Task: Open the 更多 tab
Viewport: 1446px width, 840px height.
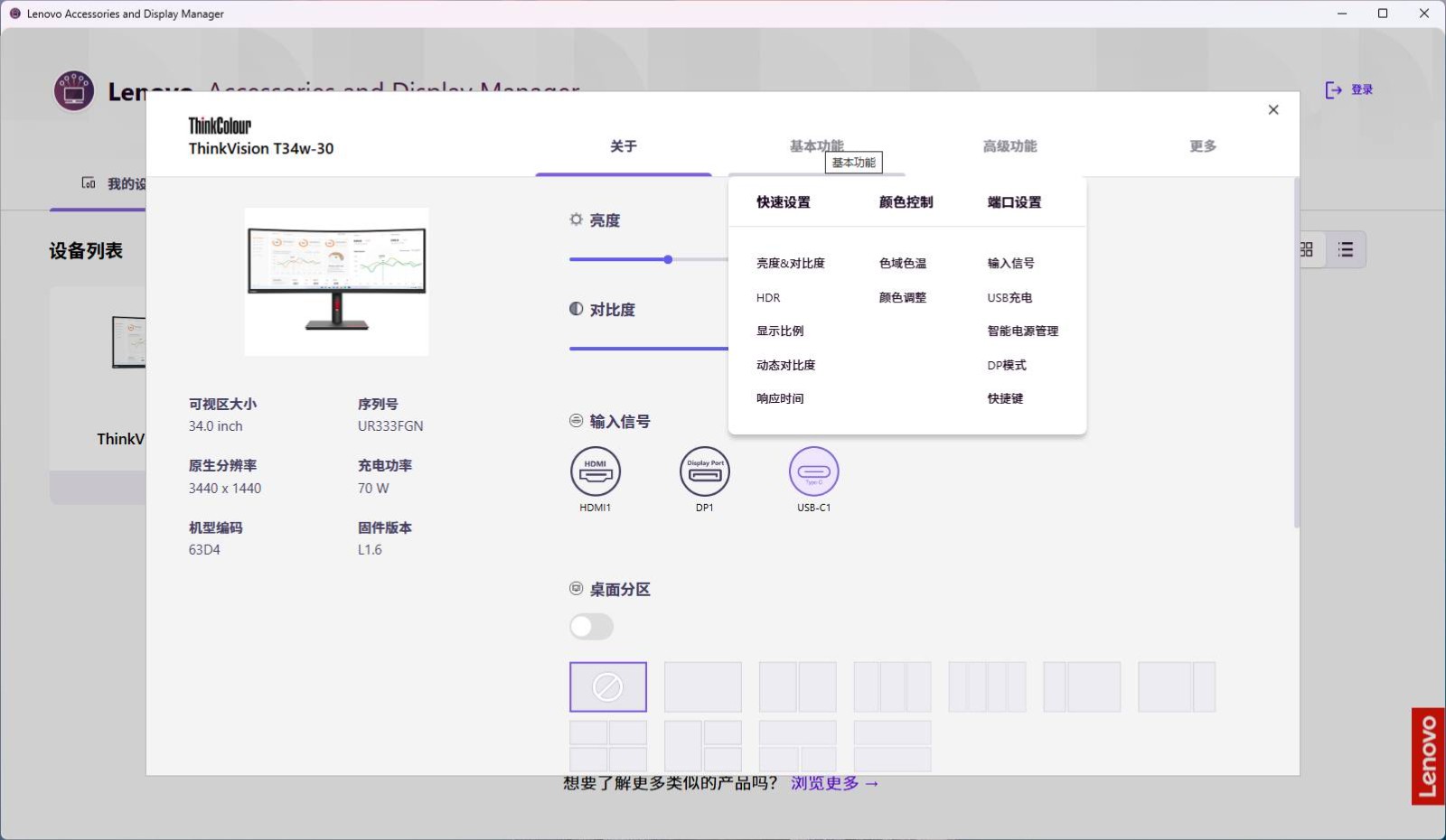Action: pyautogui.click(x=1203, y=146)
